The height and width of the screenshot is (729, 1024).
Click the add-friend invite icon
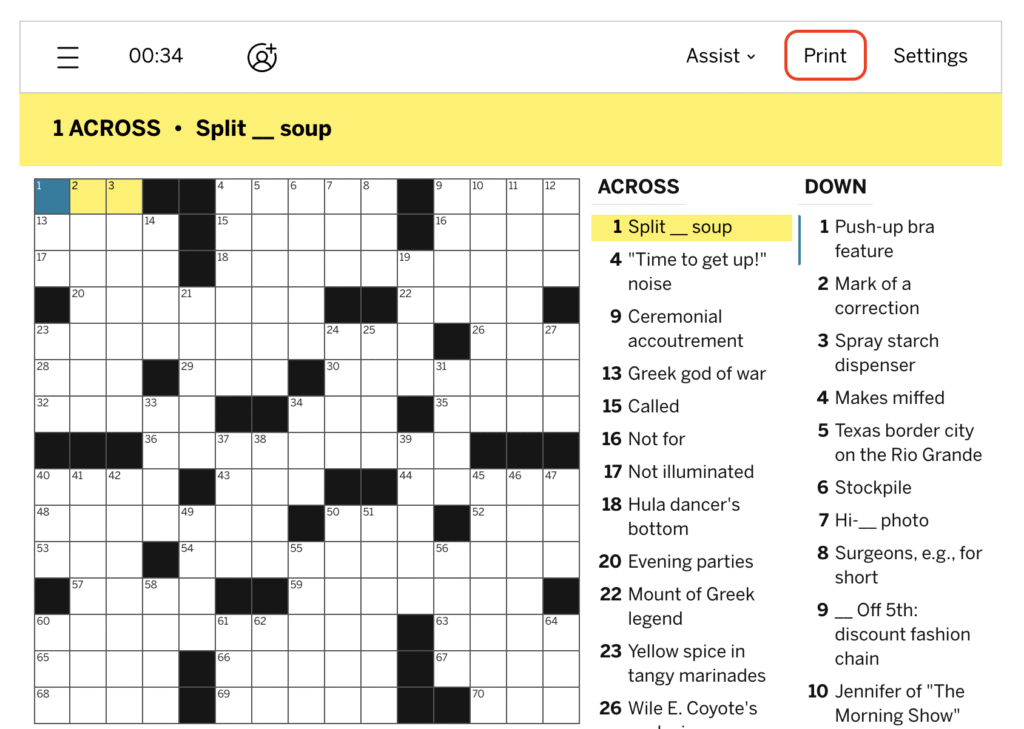pyautogui.click(x=263, y=57)
